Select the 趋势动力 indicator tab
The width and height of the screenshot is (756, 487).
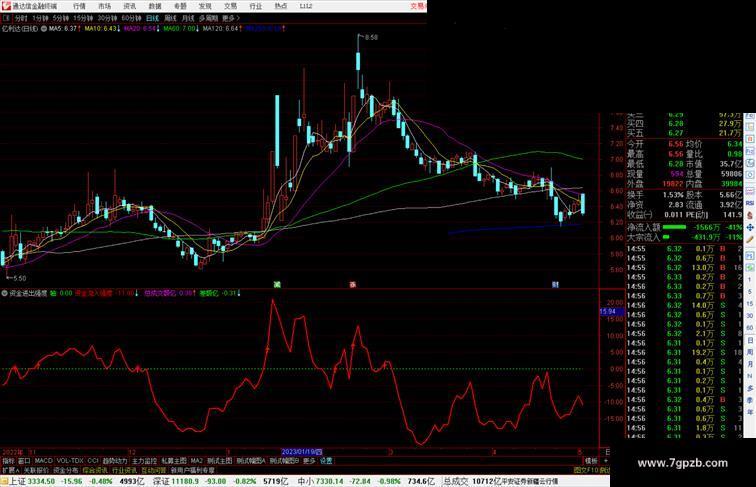coord(115,461)
